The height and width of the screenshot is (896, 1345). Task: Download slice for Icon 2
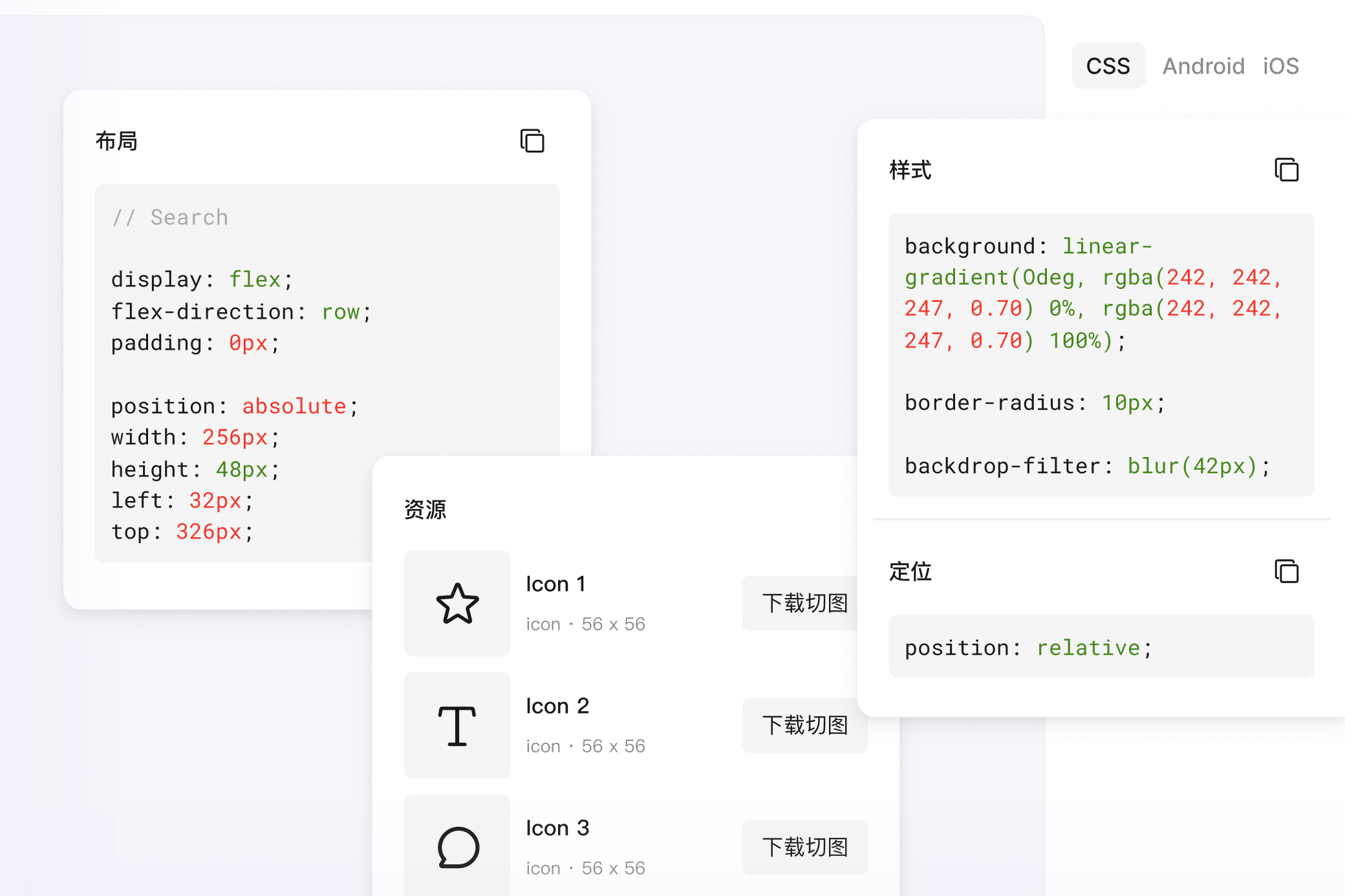[x=804, y=725]
